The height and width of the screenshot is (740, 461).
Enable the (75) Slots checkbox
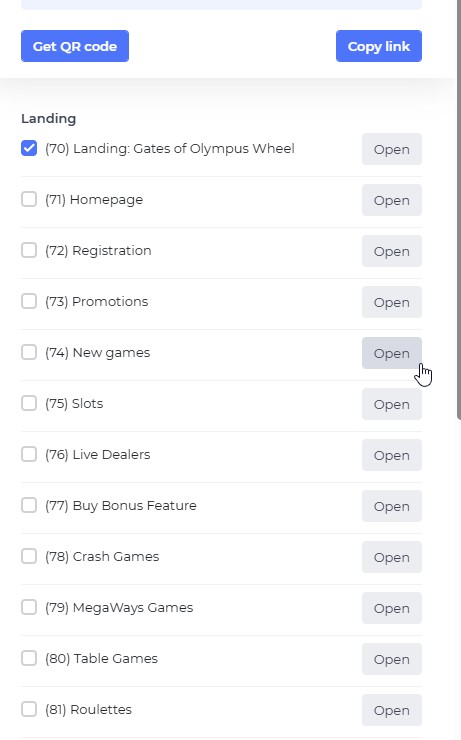click(29, 403)
